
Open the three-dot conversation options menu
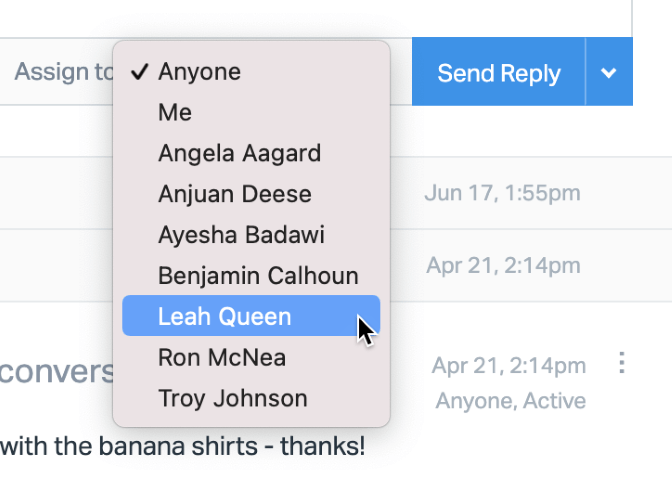click(x=622, y=362)
